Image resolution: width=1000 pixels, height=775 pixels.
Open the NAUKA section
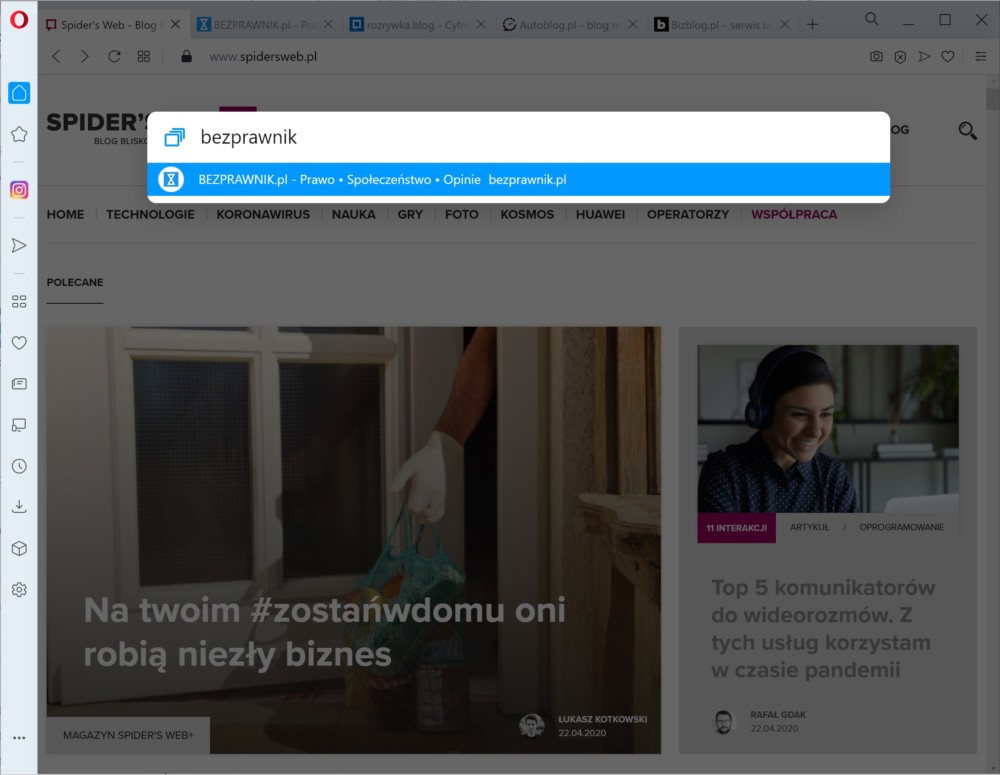[353, 215]
